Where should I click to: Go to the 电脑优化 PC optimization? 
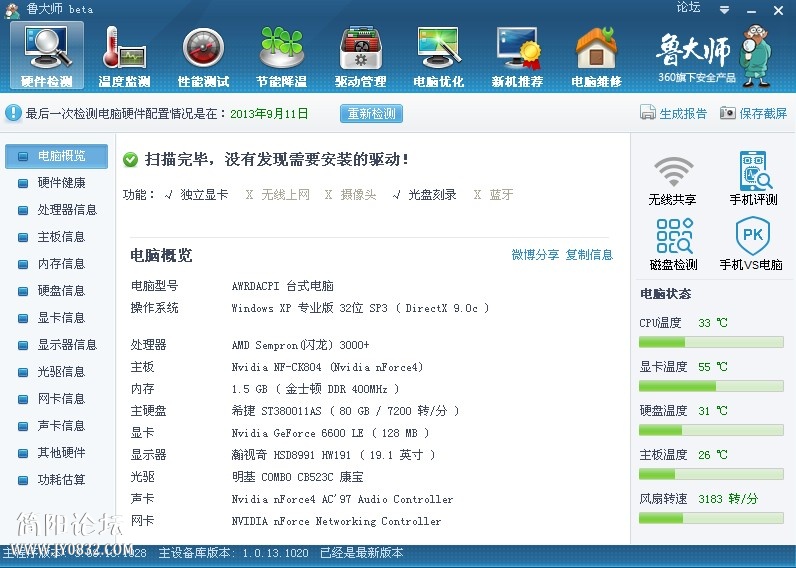point(439,56)
